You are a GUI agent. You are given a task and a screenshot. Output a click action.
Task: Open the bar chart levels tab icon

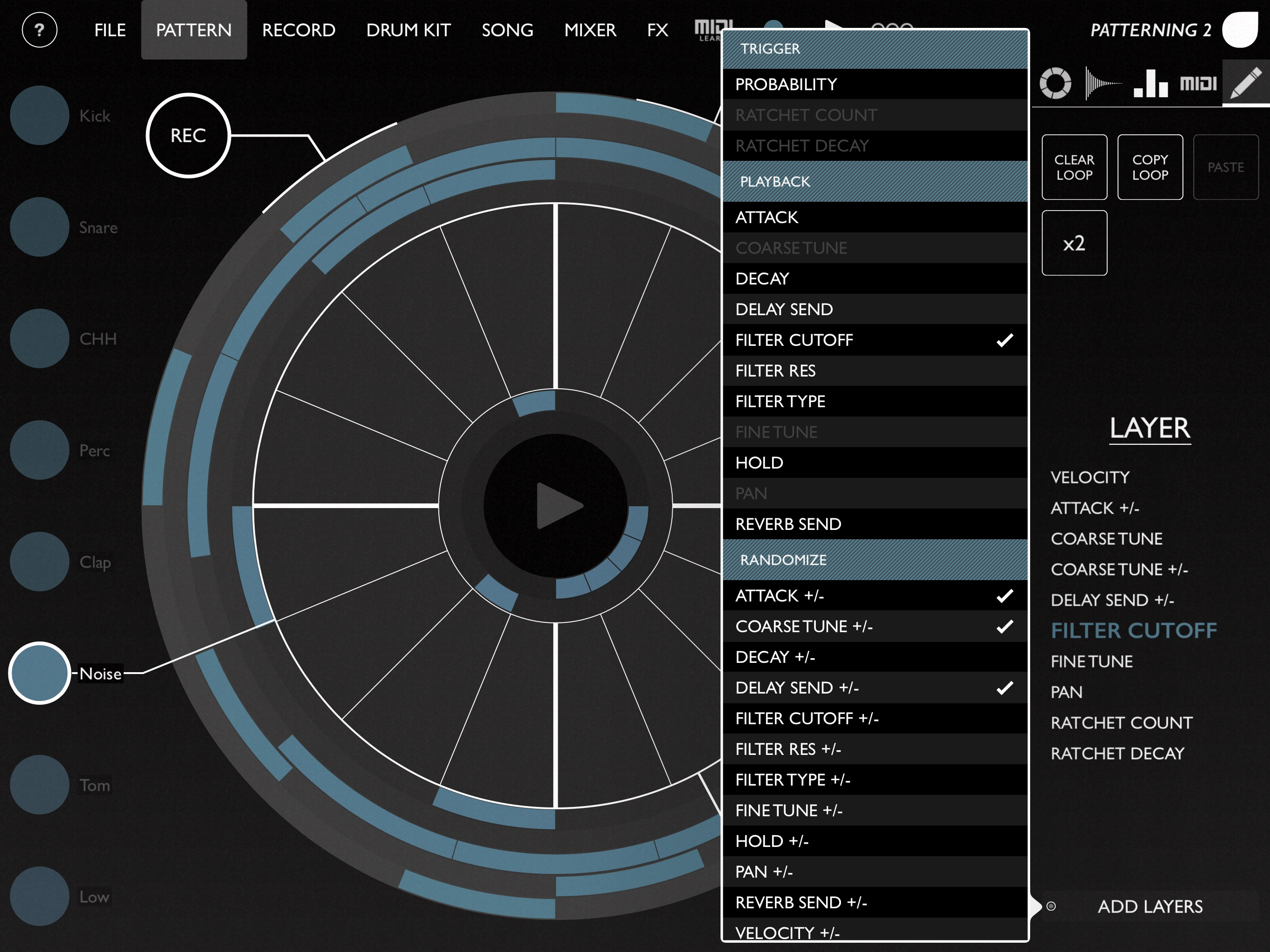(1150, 84)
